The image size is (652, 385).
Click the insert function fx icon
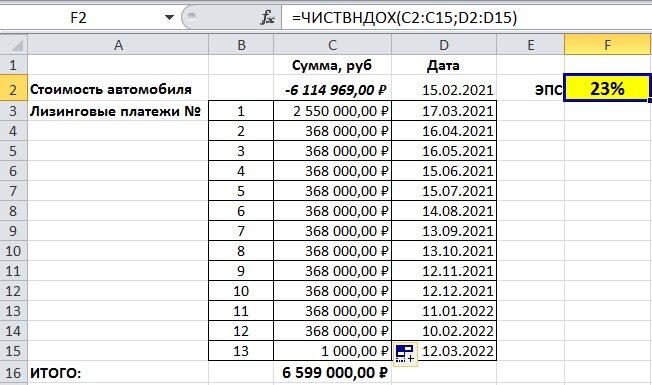267,18
